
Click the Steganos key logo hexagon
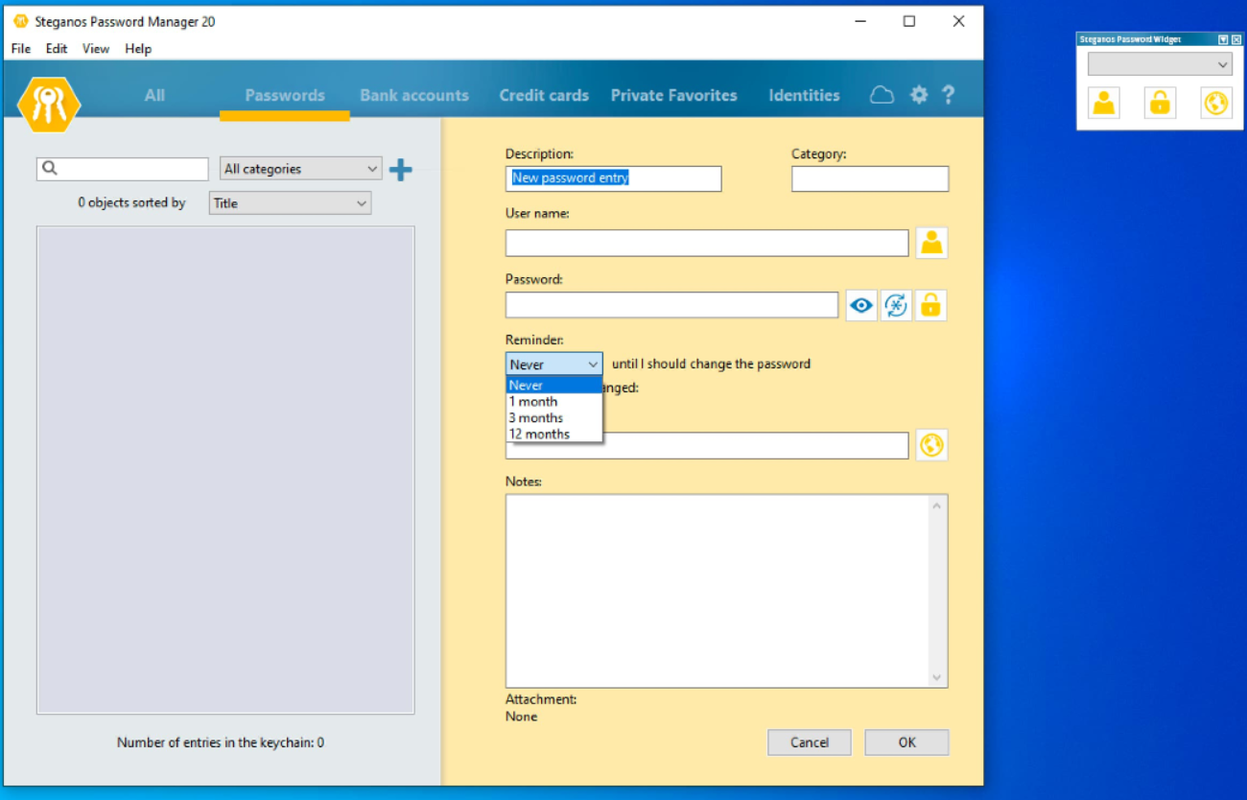coord(49,104)
